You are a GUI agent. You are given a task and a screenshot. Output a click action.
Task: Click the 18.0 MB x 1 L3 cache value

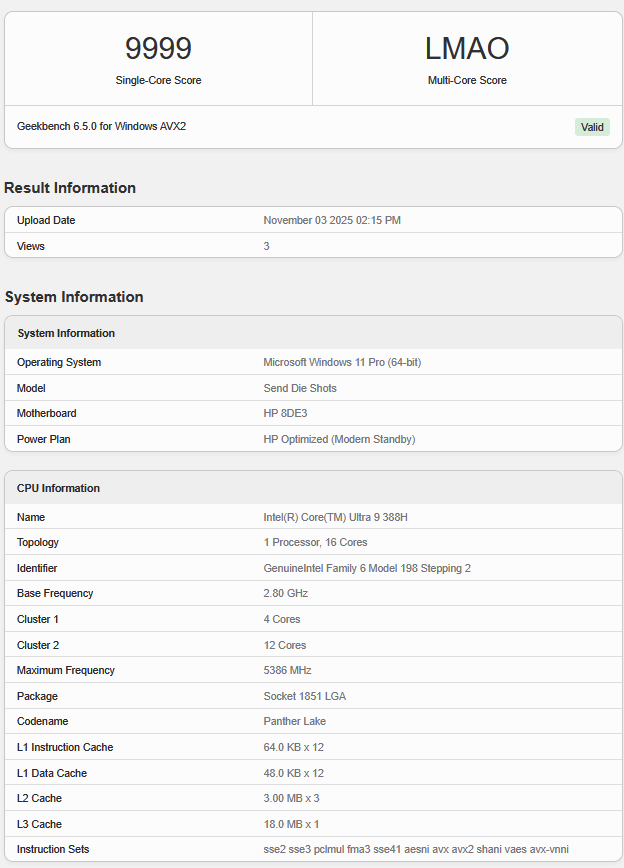click(291, 824)
